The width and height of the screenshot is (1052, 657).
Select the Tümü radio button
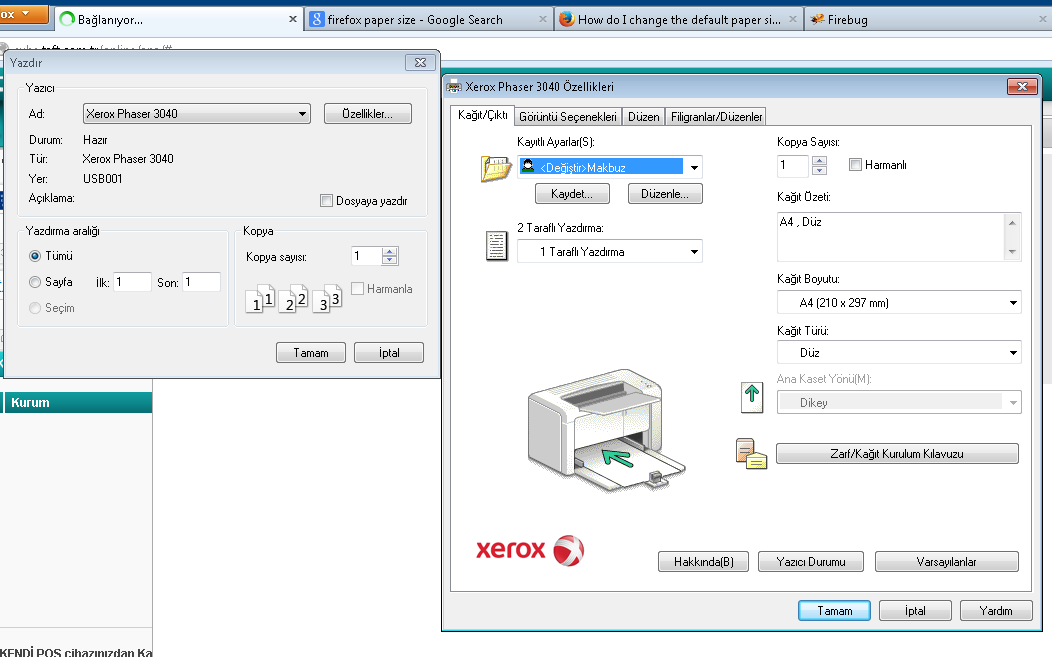tap(35, 256)
